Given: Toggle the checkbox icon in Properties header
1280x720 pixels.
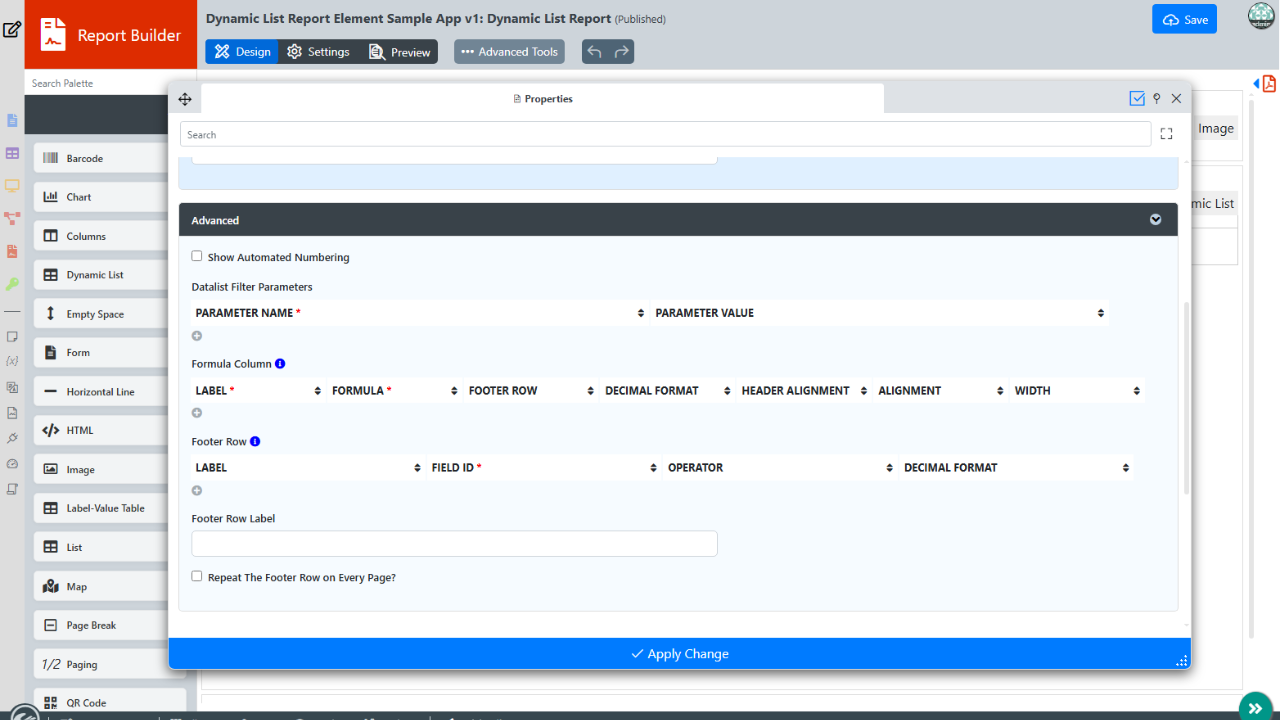Looking at the screenshot, I should click(x=1137, y=99).
